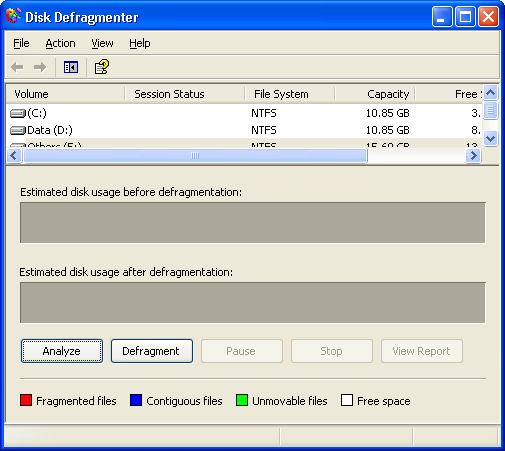Click the Analyze button
Screen dimensions: 505x451
[x=62, y=351]
